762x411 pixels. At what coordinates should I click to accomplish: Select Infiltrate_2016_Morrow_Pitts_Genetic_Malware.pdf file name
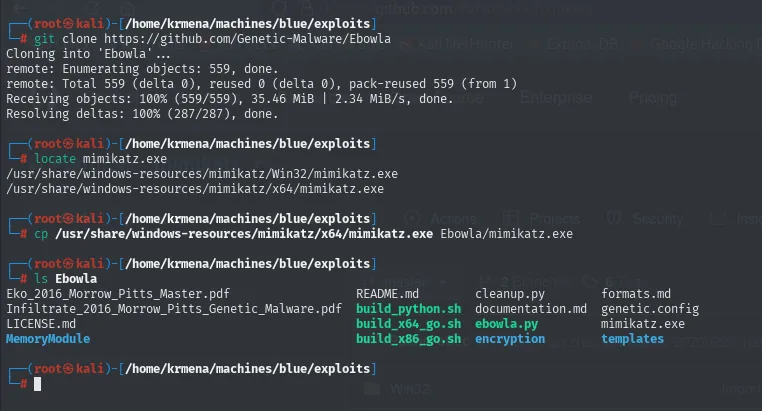pos(174,309)
